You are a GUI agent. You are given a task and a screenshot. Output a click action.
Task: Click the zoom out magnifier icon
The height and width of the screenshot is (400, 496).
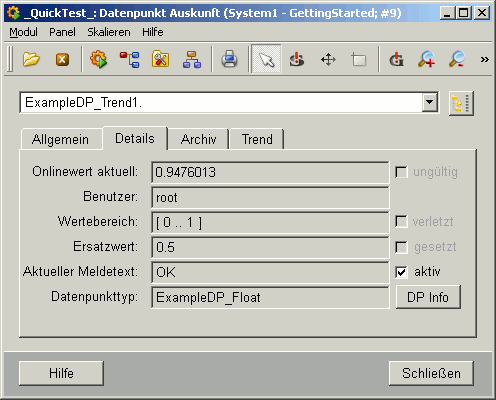tap(457, 60)
